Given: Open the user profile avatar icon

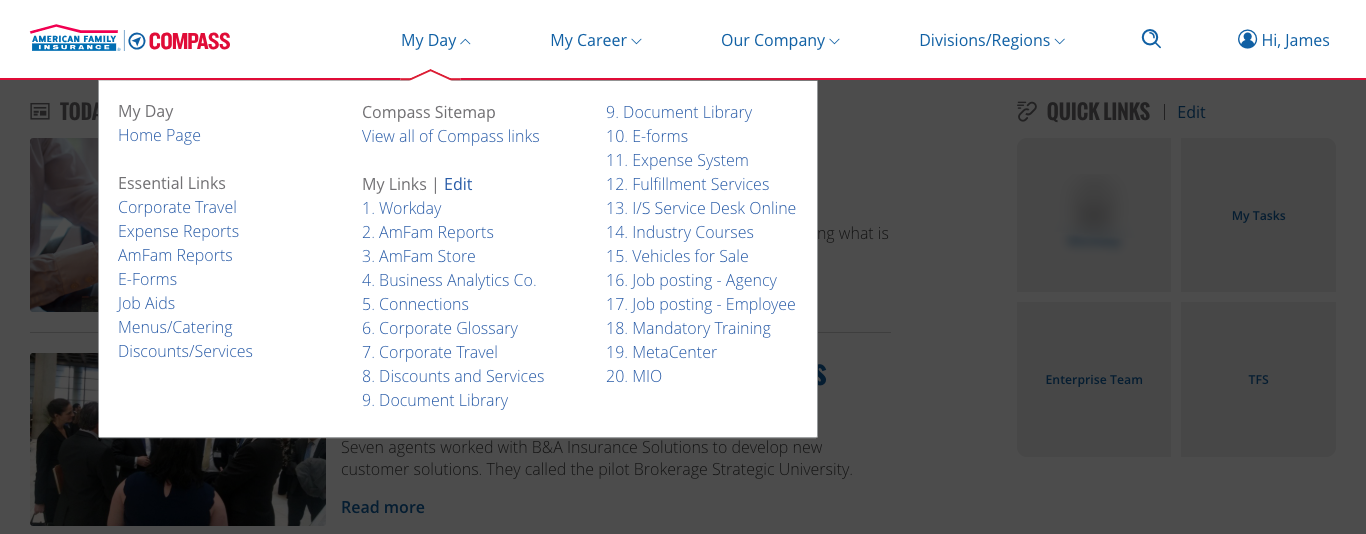Looking at the screenshot, I should click(1247, 39).
